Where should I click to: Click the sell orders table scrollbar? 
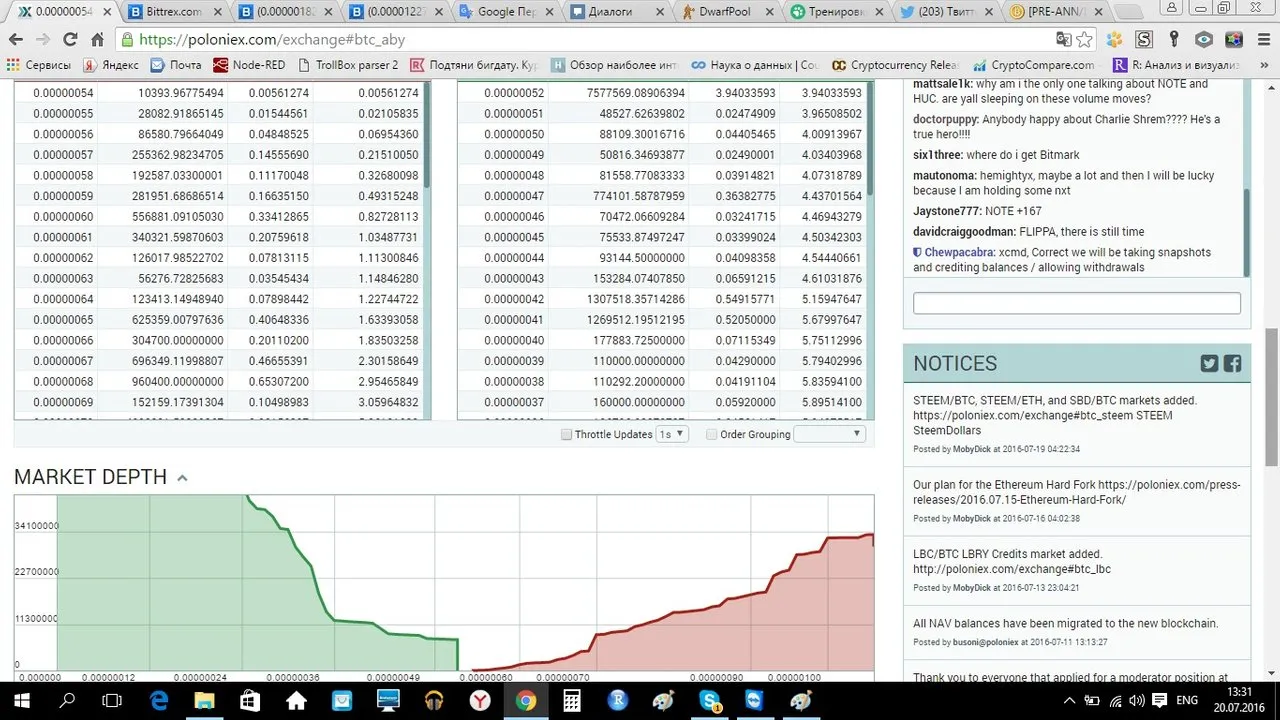(426, 135)
